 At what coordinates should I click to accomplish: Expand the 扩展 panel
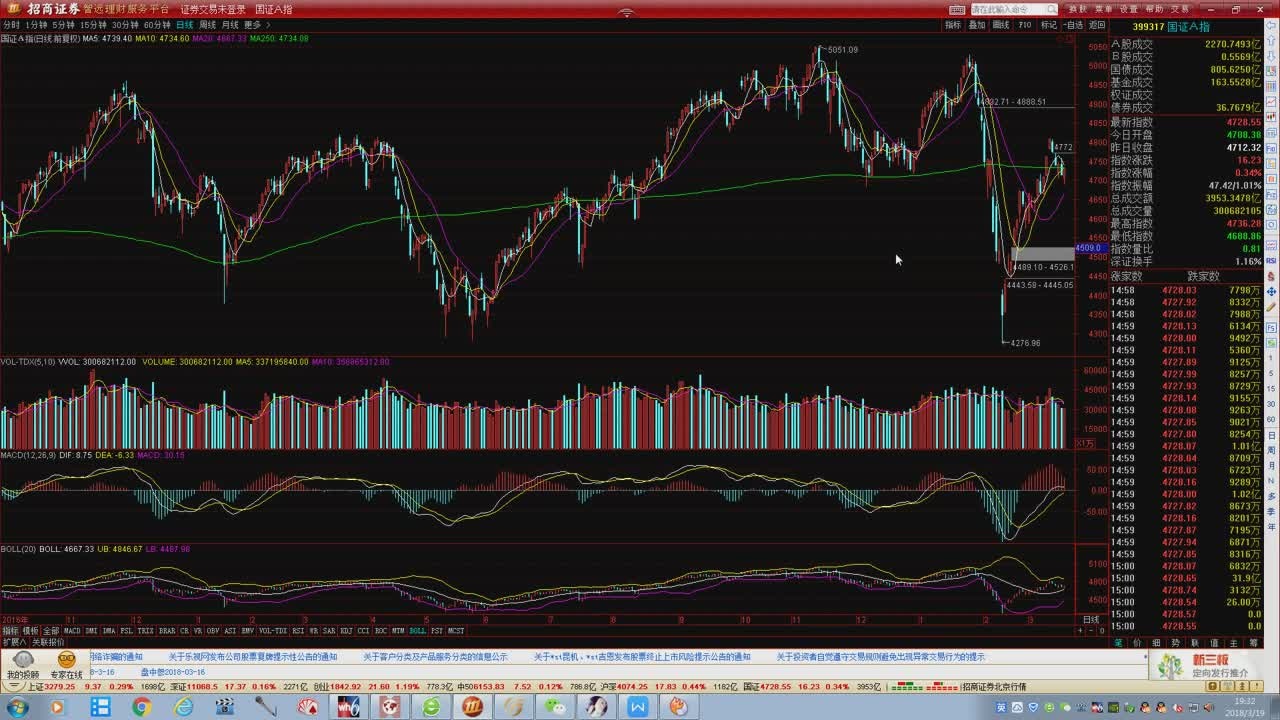point(13,642)
